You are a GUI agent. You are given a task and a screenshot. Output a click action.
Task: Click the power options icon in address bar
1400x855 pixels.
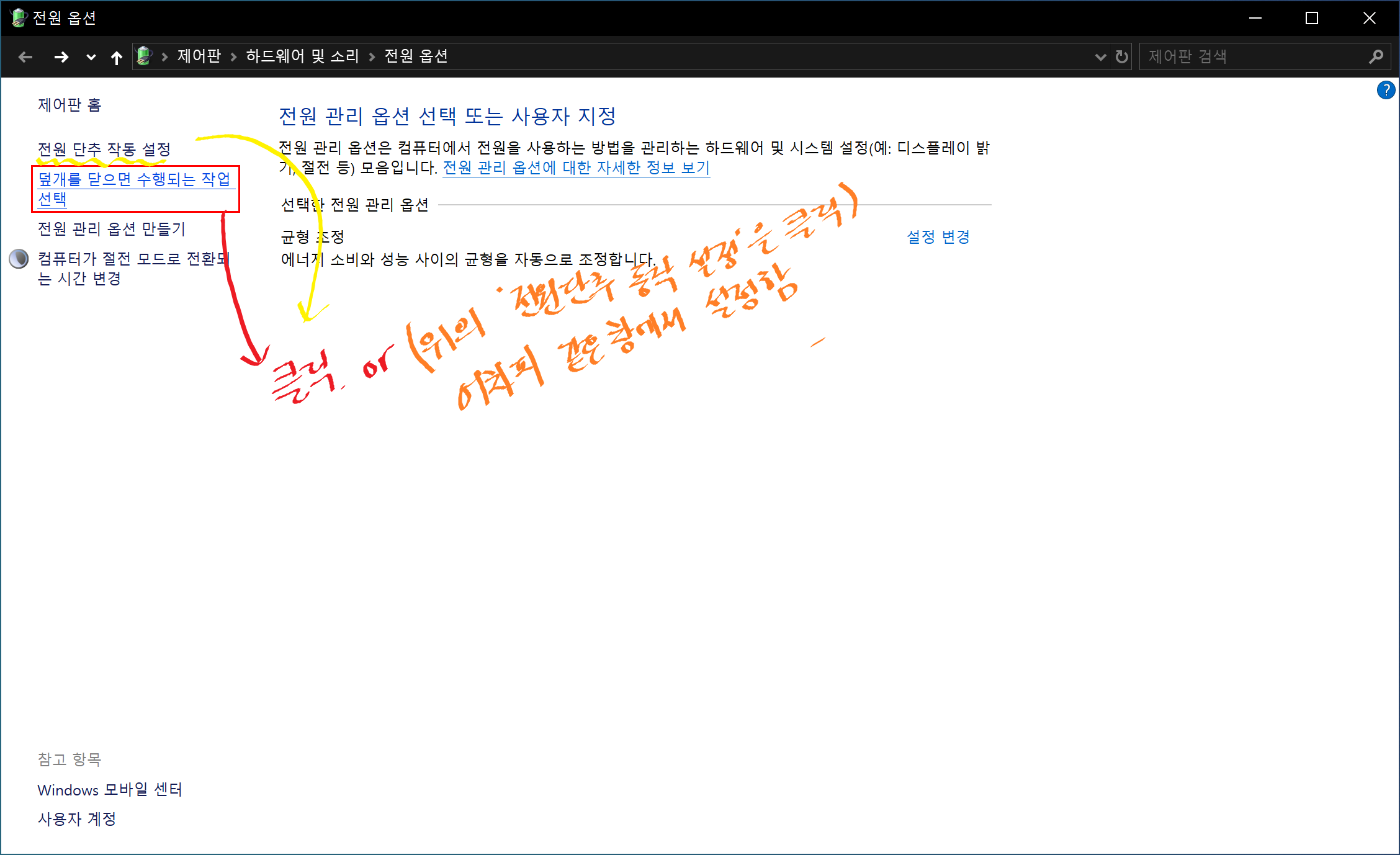click(x=144, y=56)
